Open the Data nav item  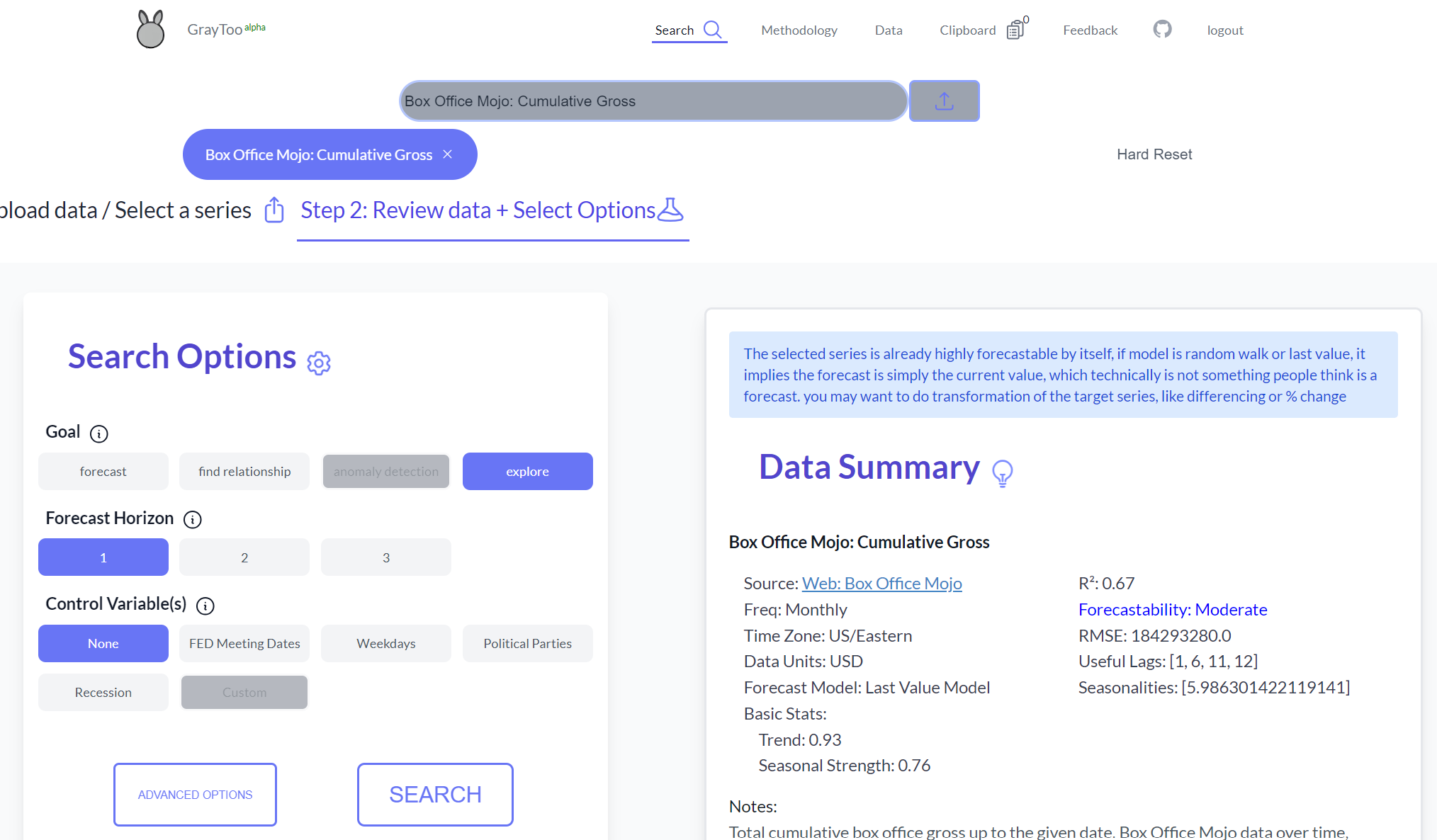(x=889, y=30)
